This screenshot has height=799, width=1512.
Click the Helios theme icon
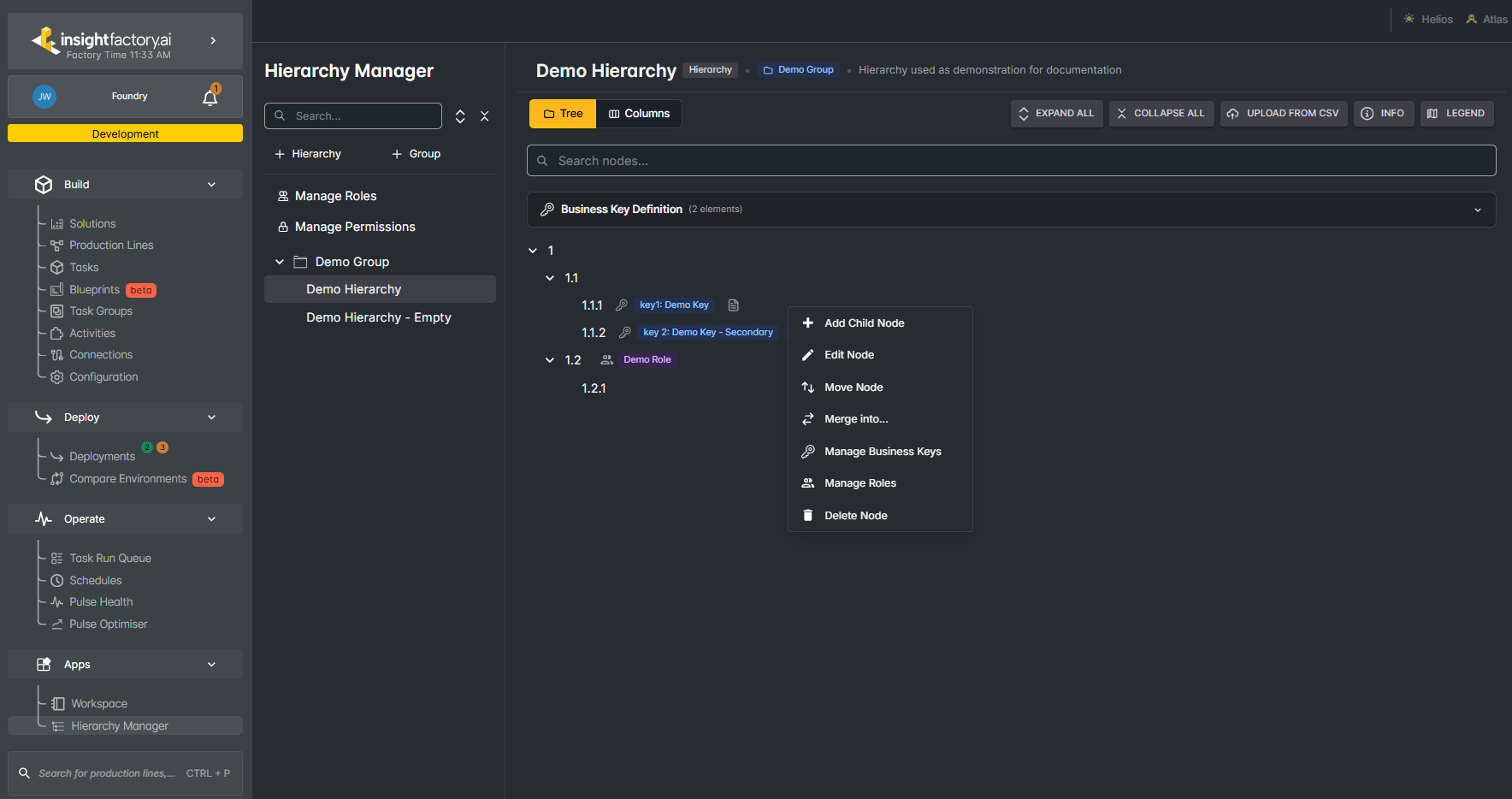coord(1409,19)
